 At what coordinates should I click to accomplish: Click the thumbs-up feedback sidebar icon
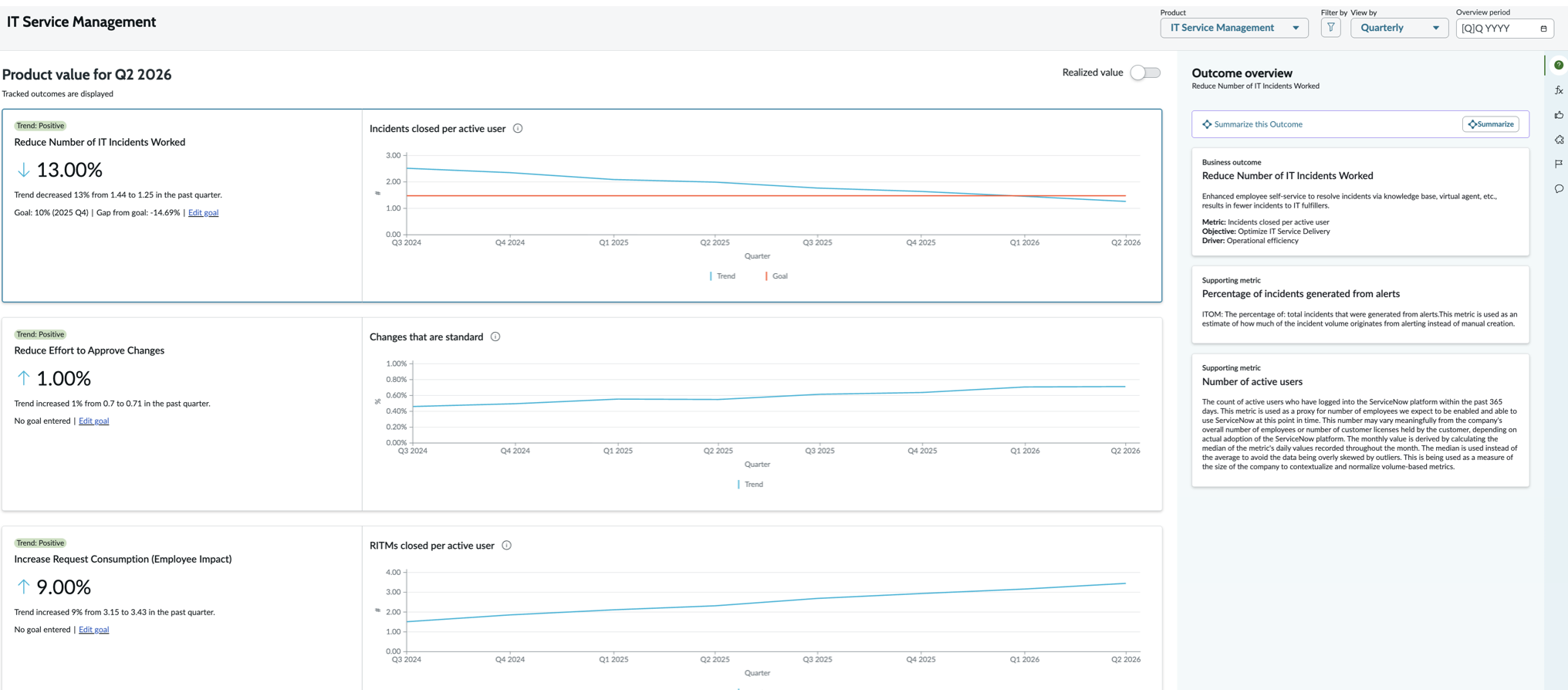[1559, 115]
